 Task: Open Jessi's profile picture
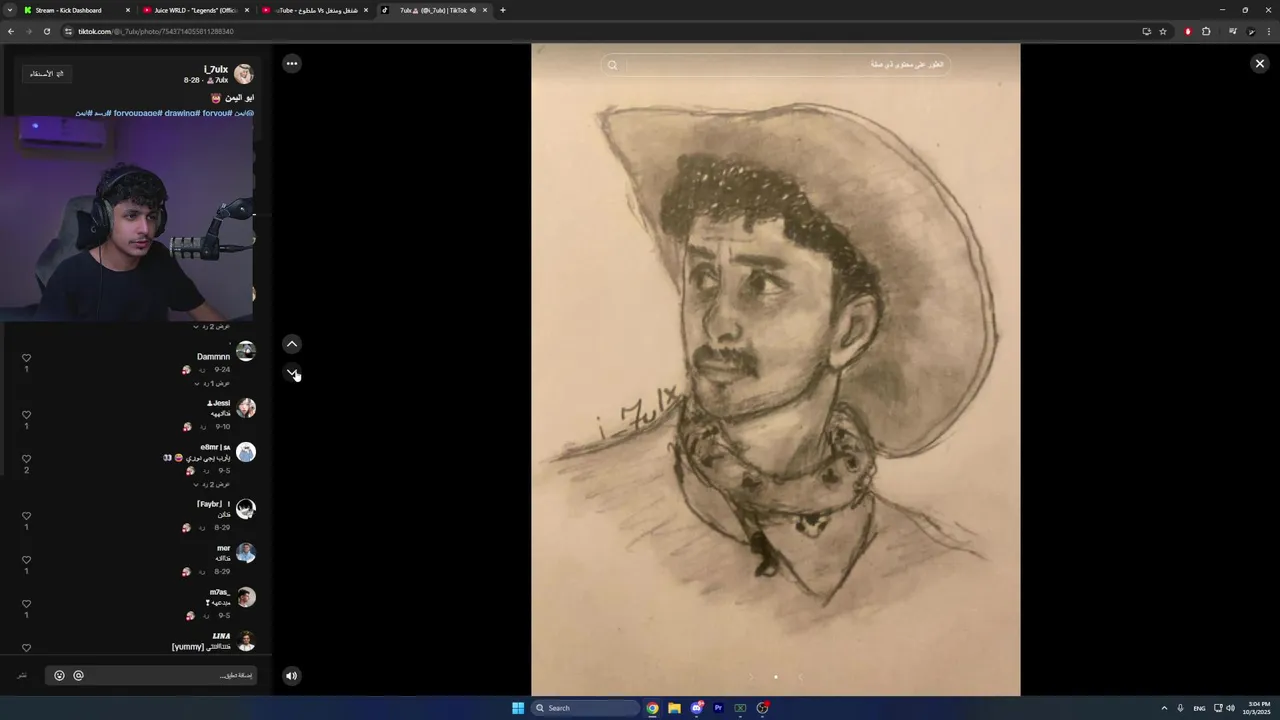(245, 408)
